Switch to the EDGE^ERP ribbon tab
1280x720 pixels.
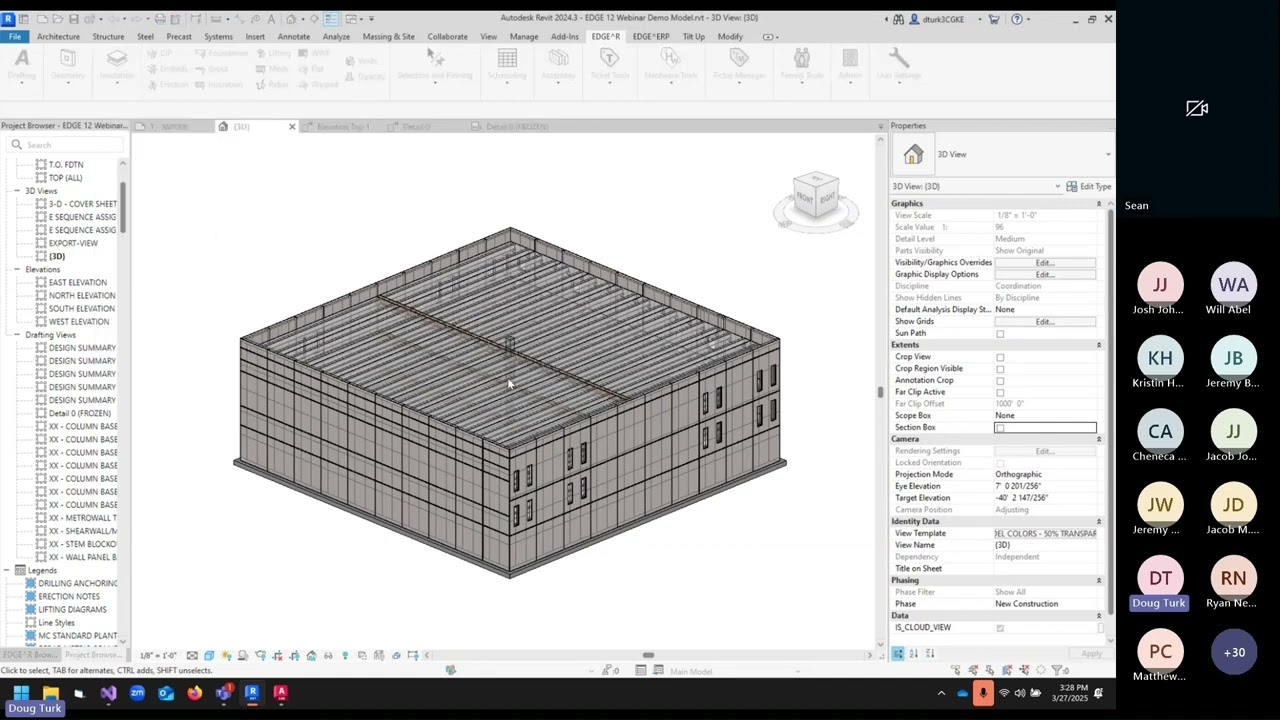click(651, 37)
